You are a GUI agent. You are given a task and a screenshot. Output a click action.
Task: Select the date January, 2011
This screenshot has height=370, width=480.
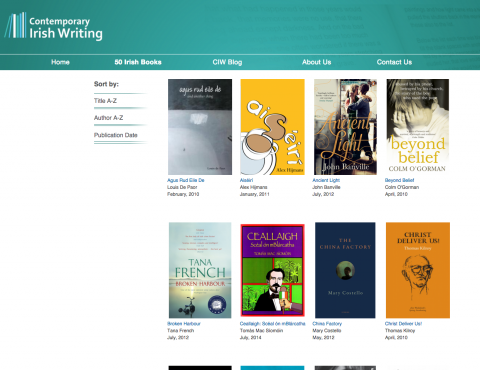(x=254, y=194)
